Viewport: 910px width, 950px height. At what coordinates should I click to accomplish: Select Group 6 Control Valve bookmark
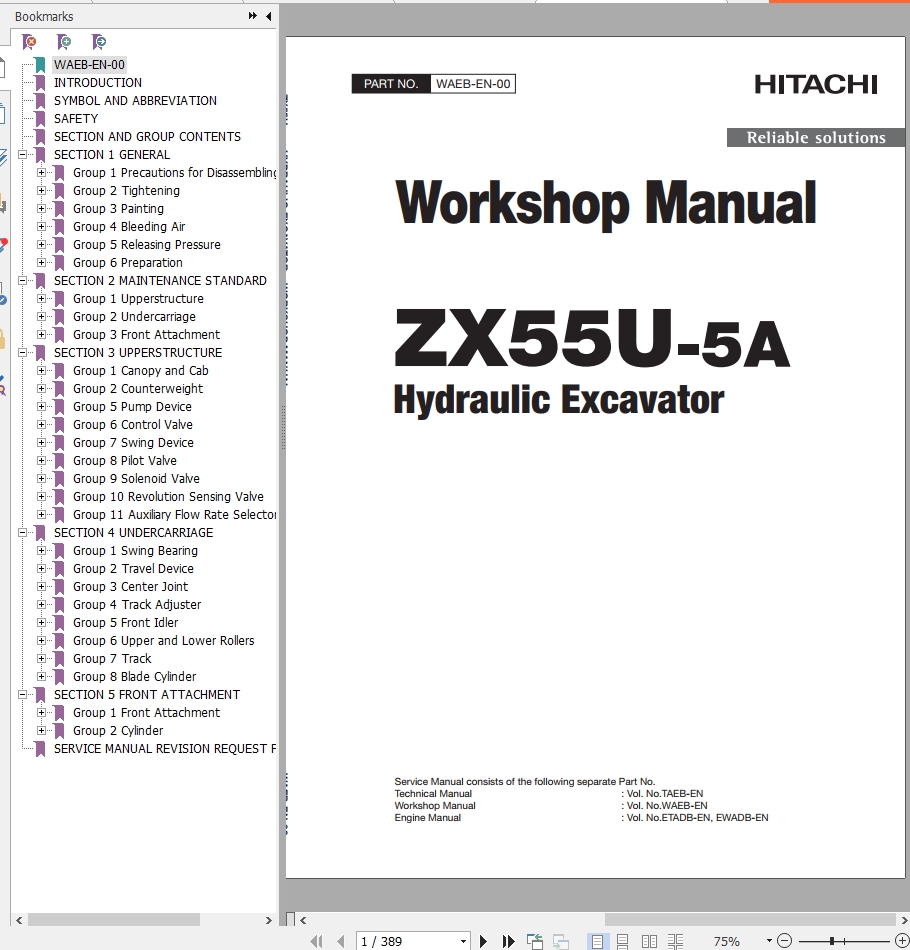point(133,425)
